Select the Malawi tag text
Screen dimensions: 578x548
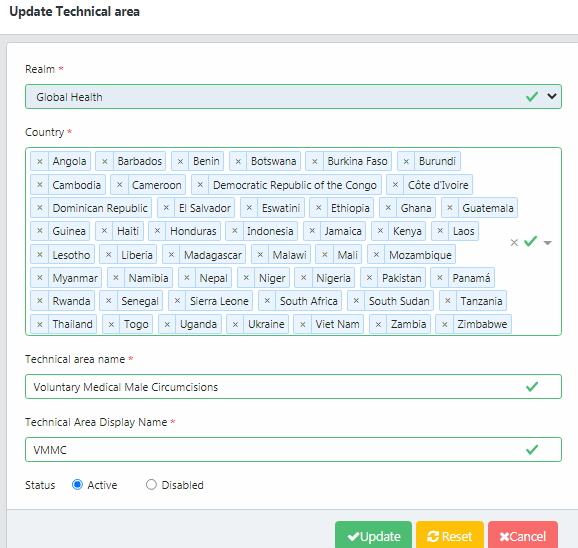pyautogui.click(x=289, y=255)
